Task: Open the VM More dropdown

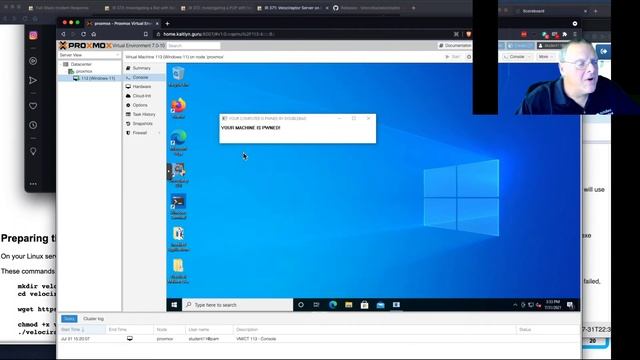Action: pyautogui.click(x=545, y=57)
